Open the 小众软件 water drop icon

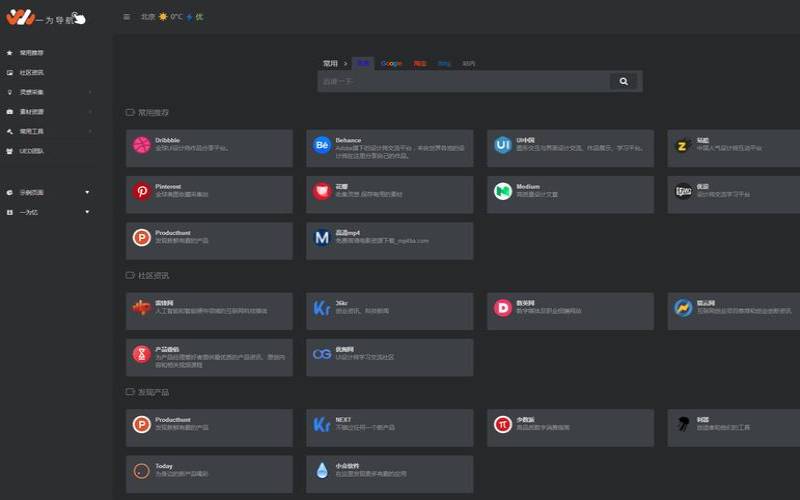(x=322, y=471)
